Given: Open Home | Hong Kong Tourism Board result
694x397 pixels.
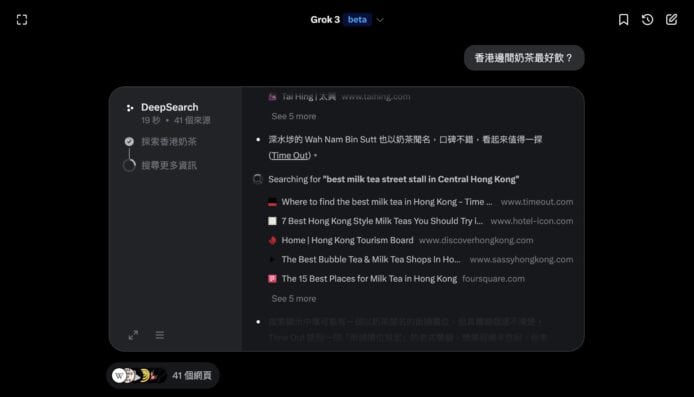Looking at the screenshot, I should click(347, 240).
